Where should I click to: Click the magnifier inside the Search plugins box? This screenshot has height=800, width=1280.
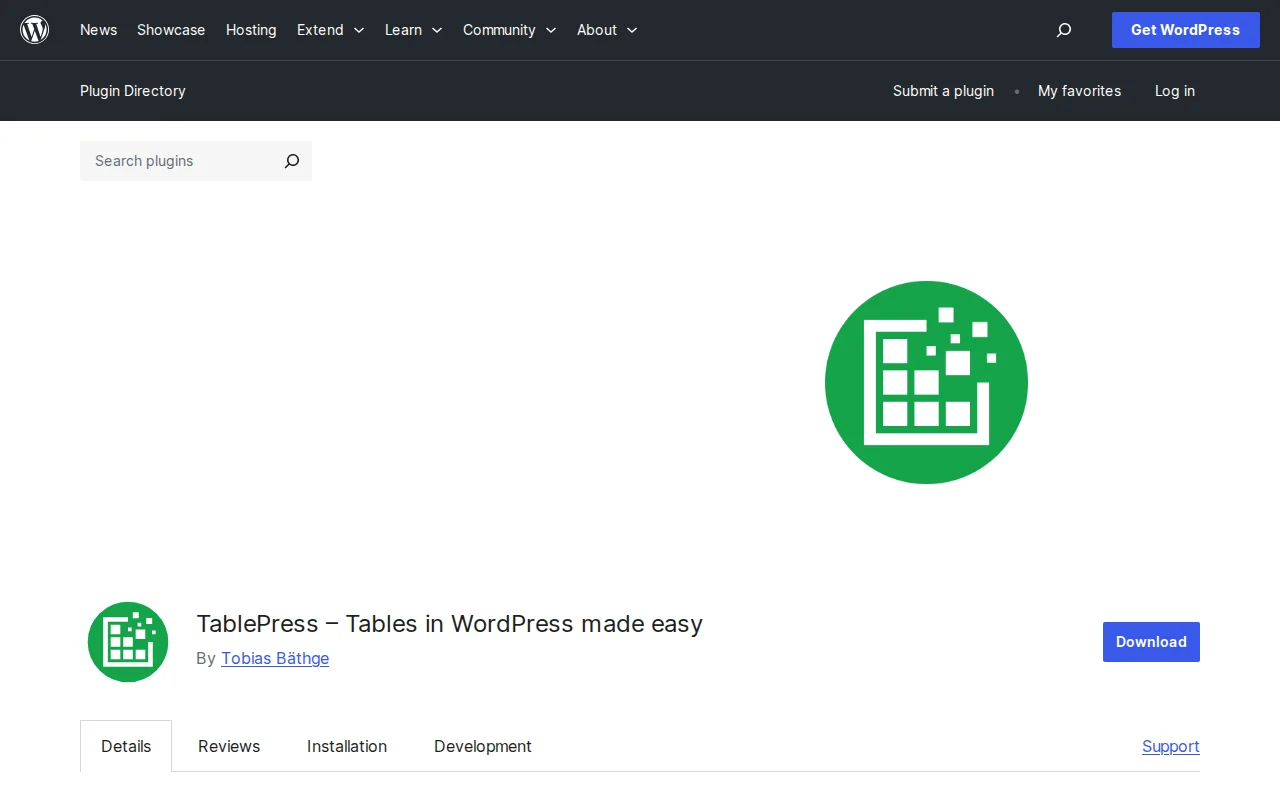coord(291,161)
